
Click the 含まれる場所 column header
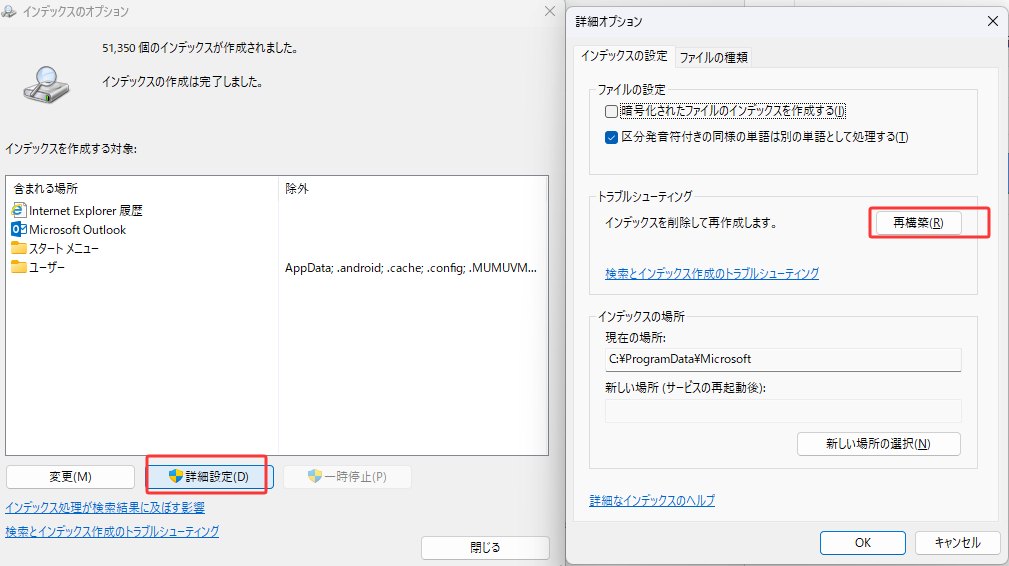point(46,188)
